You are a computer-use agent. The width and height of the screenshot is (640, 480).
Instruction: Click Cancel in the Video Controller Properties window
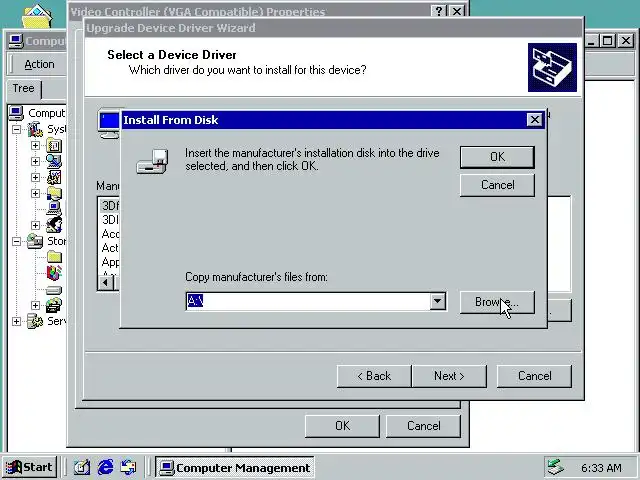click(423, 426)
